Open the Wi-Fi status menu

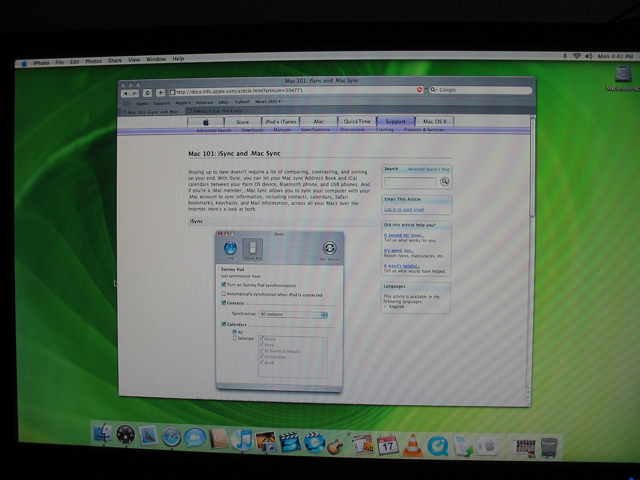pyautogui.click(x=576, y=56)
